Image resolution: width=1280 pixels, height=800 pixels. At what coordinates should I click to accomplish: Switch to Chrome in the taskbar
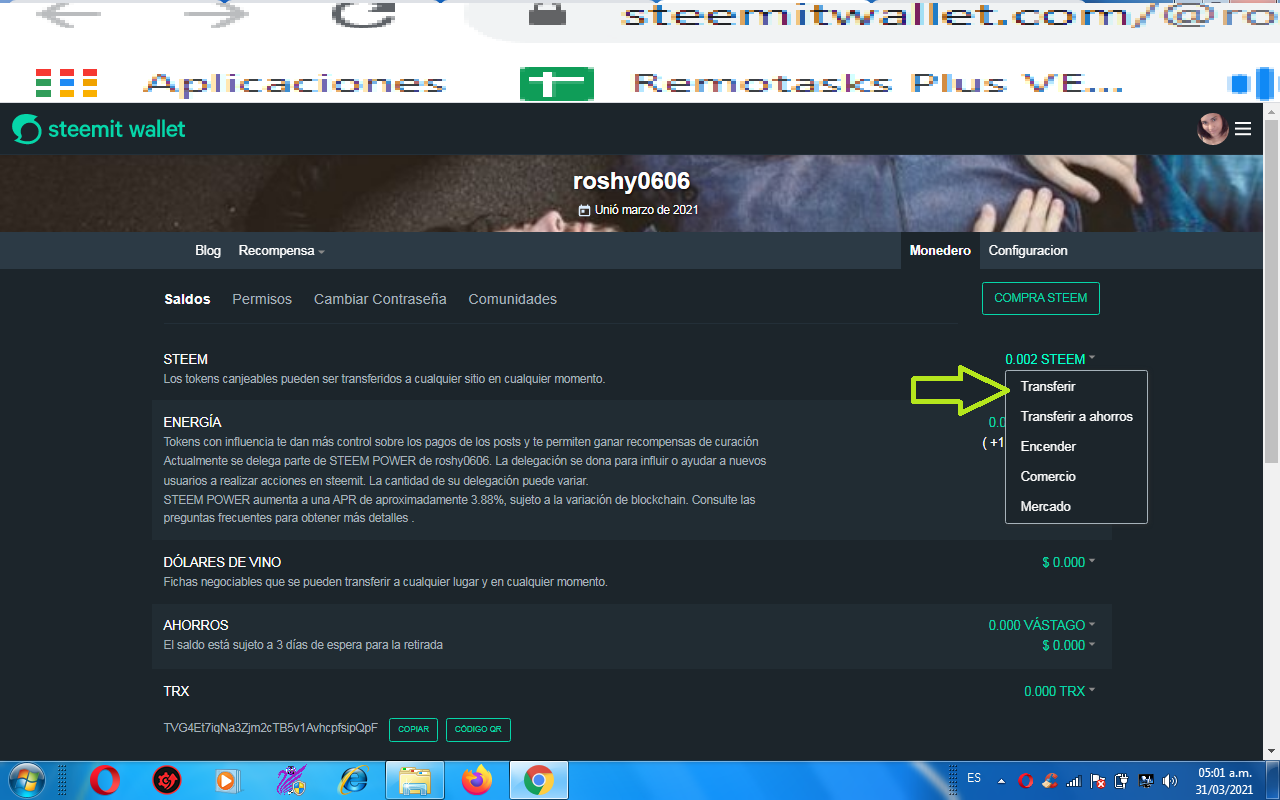point(539,780)
